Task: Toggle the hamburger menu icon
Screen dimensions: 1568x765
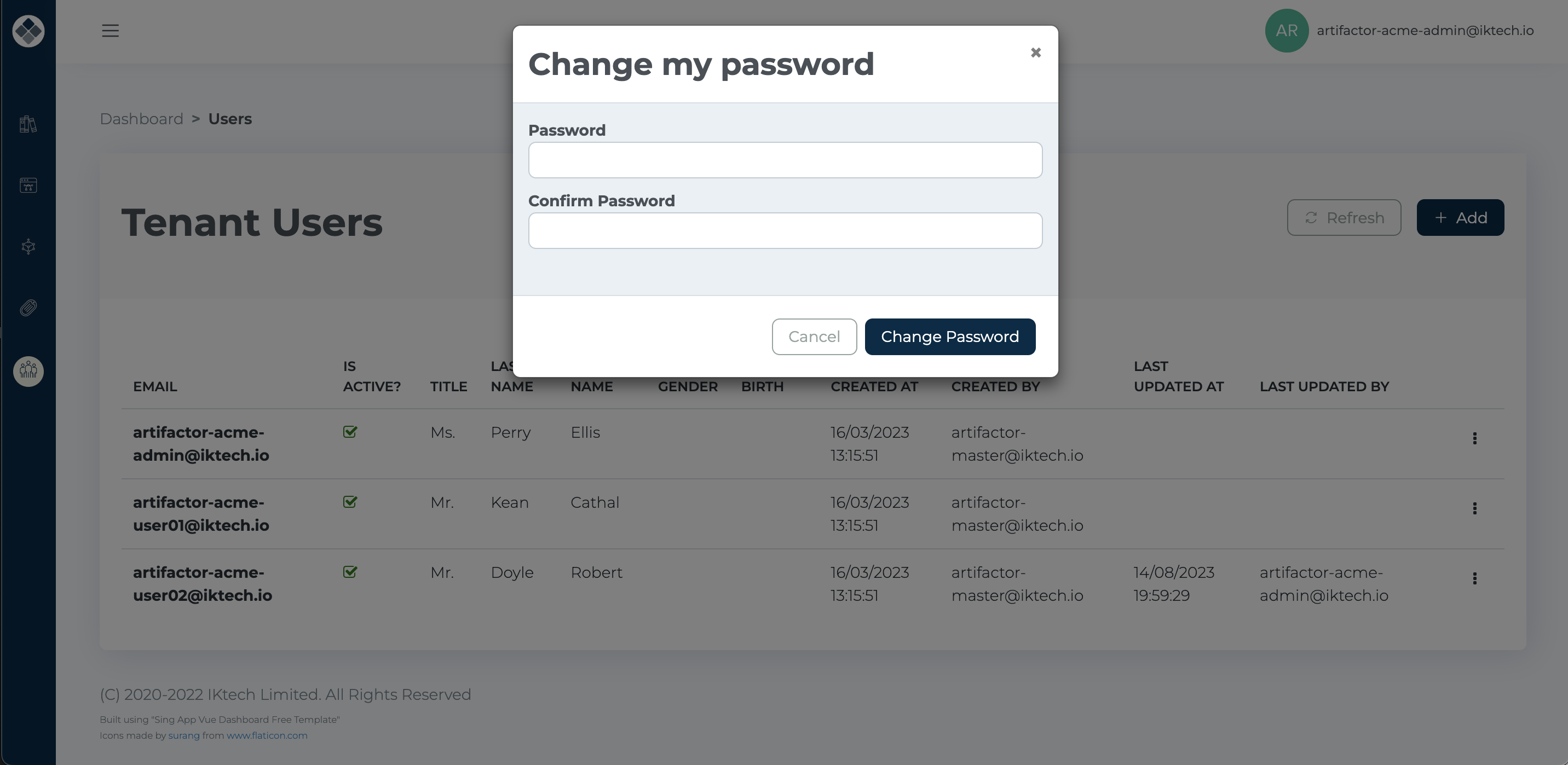Action: tap(110, 31)
